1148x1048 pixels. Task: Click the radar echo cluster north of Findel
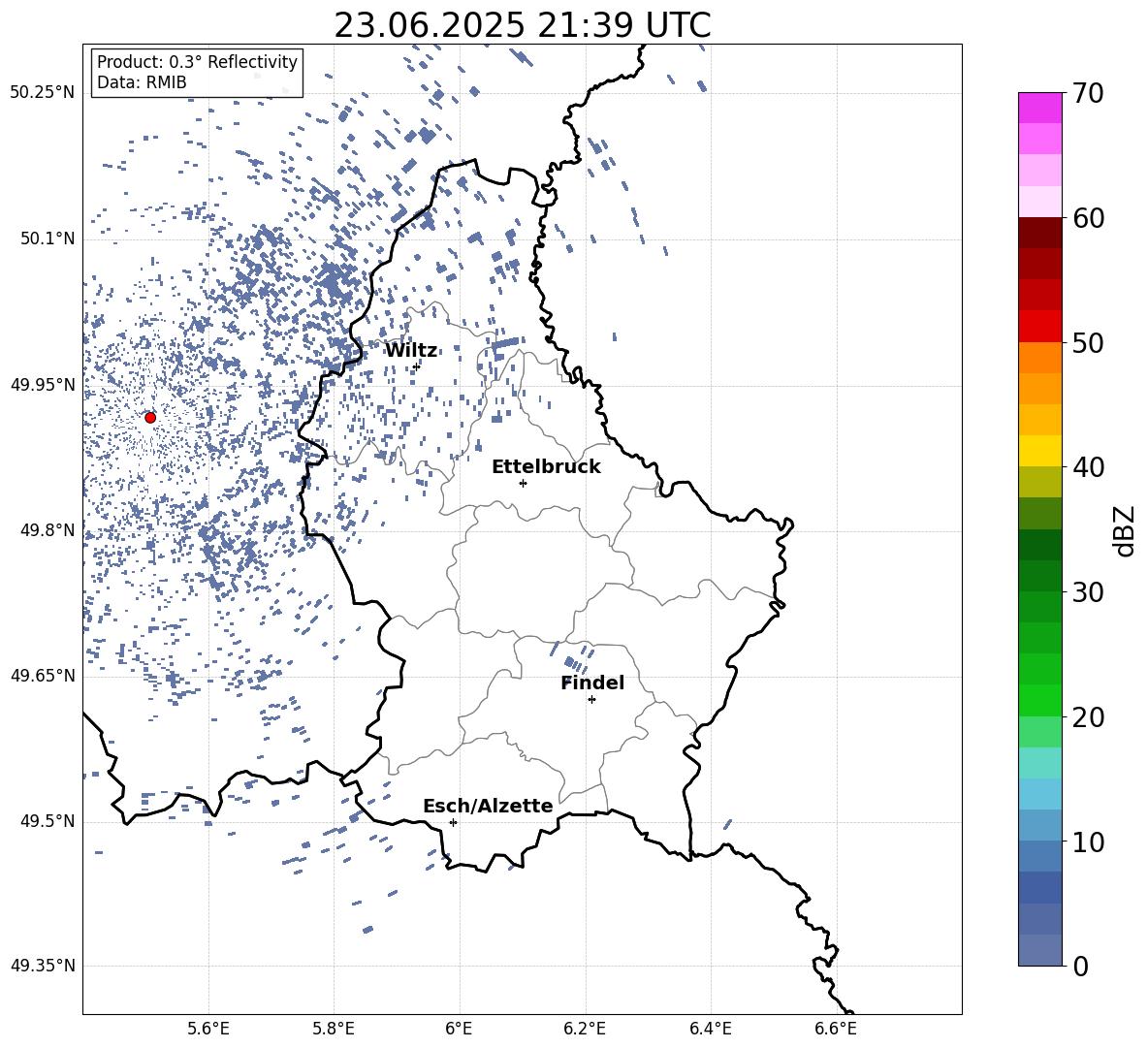click(x=573, y=656)
